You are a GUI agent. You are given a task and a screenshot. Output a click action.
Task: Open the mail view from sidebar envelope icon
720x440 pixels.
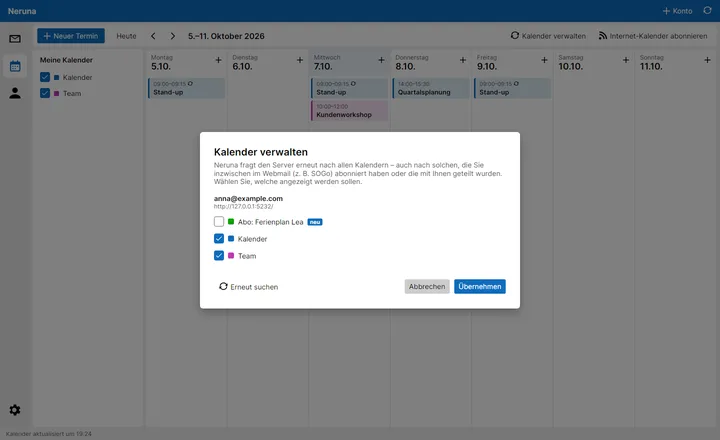pos(15,39)
